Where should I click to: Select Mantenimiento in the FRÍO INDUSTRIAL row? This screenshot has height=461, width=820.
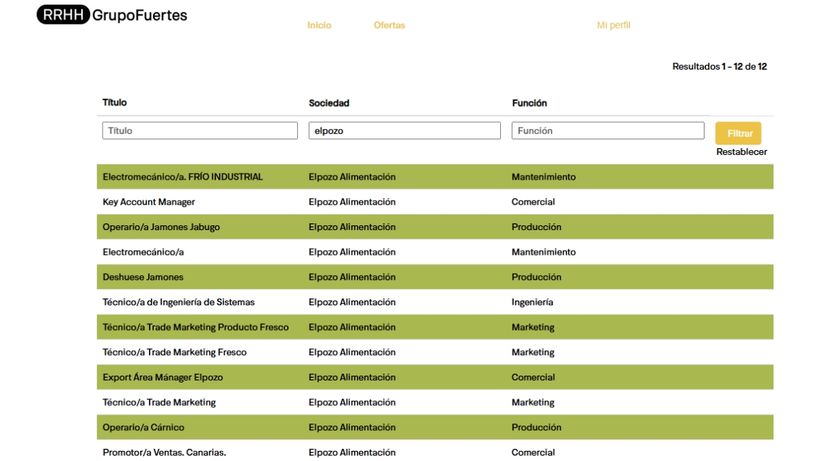click(543, 177)
